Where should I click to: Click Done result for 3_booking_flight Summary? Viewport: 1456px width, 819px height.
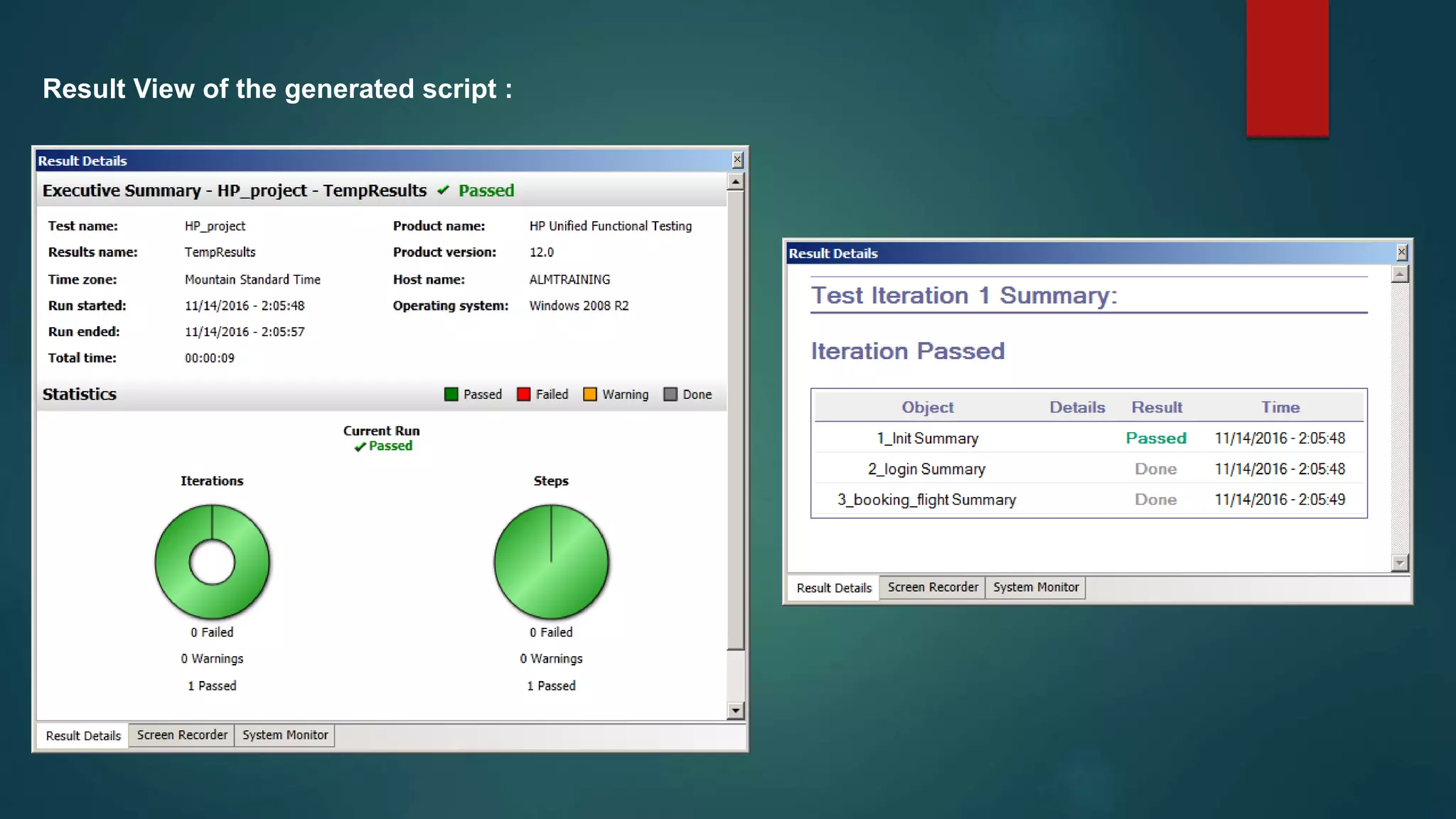(1156, 500)
